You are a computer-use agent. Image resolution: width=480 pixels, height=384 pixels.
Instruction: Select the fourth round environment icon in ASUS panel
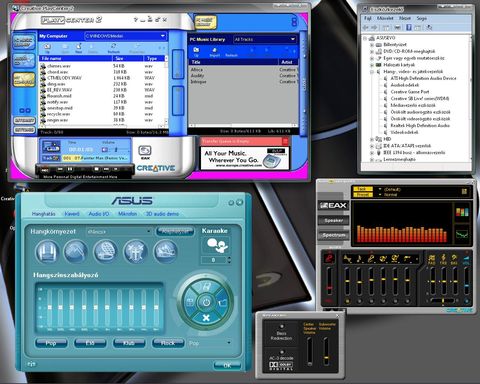(135, 252)
